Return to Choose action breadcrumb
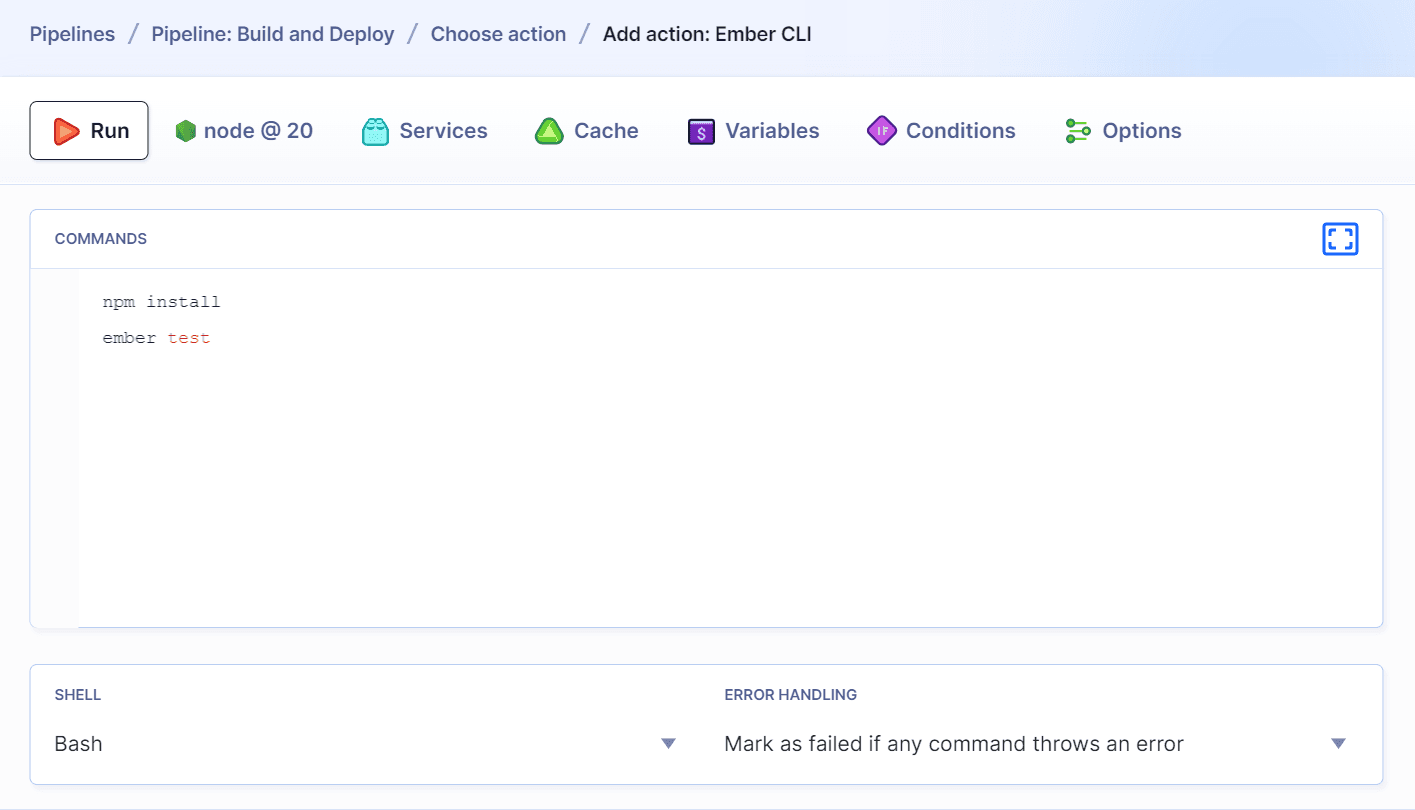 (x=498, y=34)
